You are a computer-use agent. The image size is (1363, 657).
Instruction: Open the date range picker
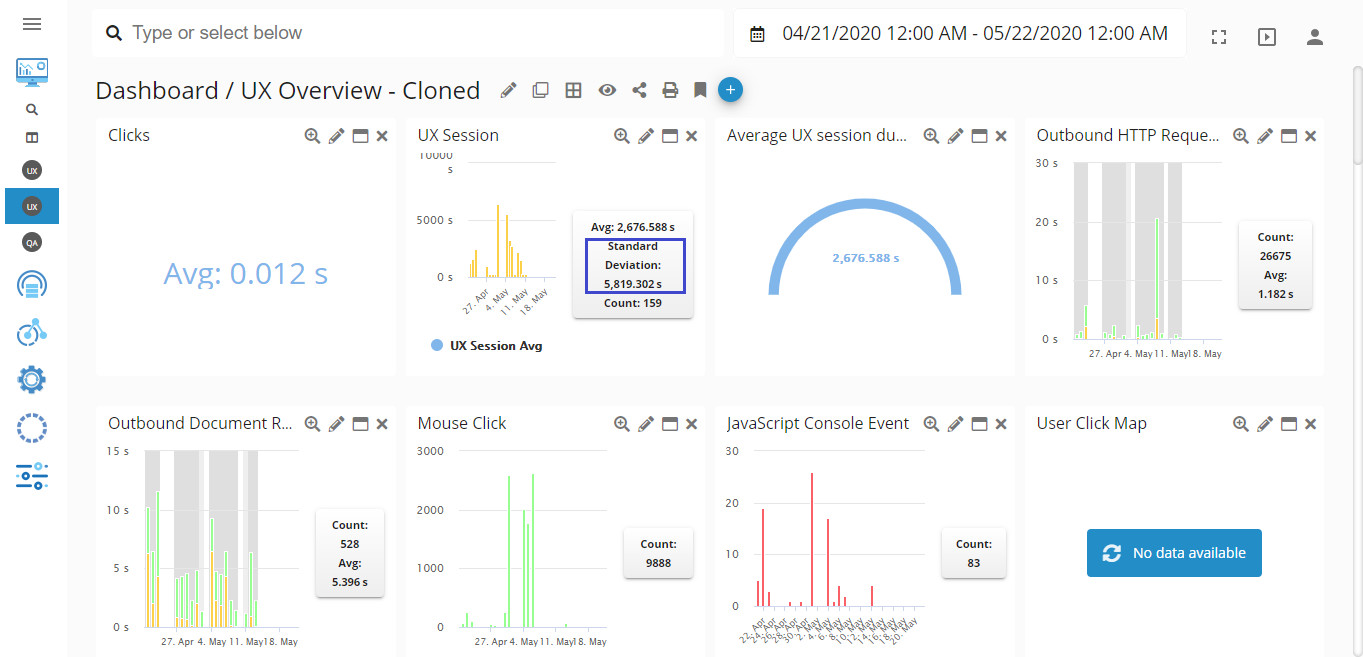pos(960,34)
